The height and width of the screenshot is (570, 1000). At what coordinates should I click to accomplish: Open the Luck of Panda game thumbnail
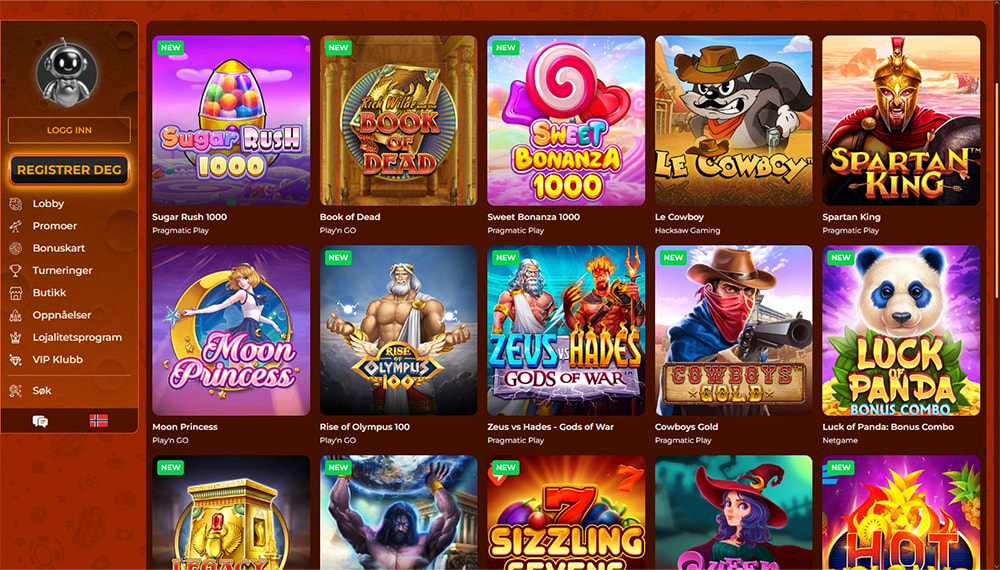point(901,330)
